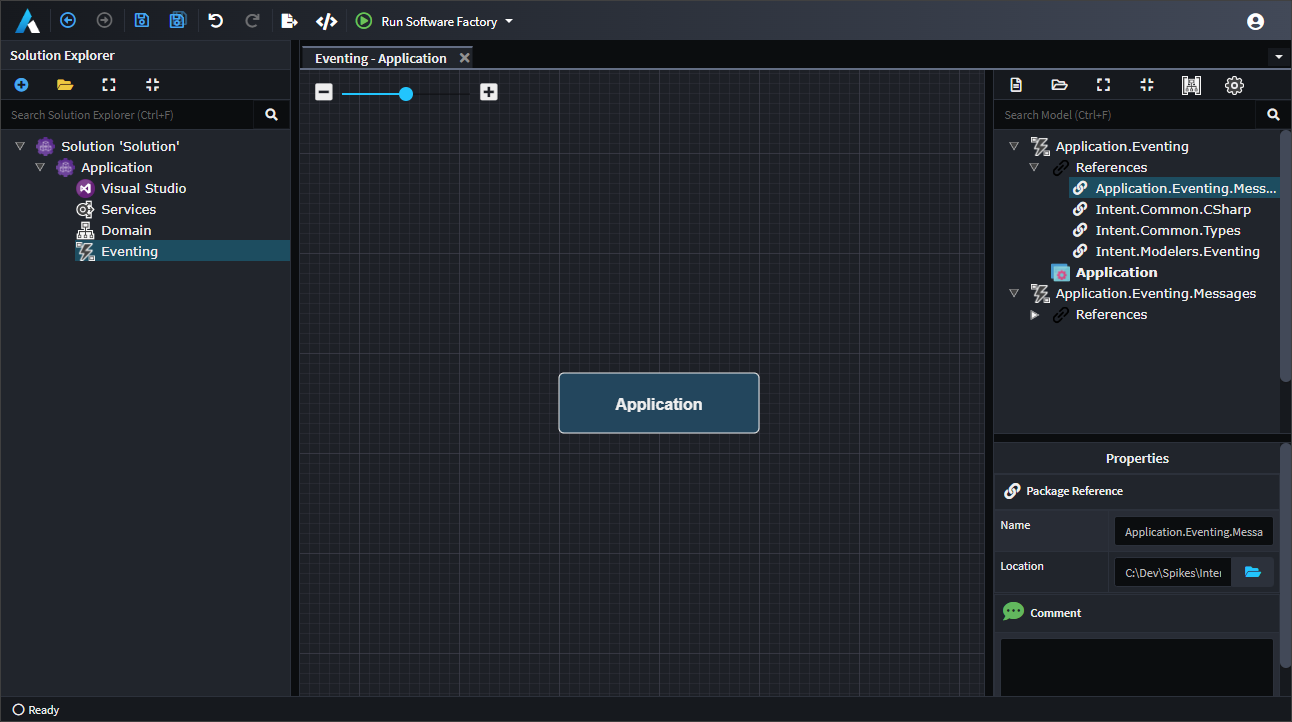
Task: Select Solution 'Solution' tree item
Action: point(120,146)
